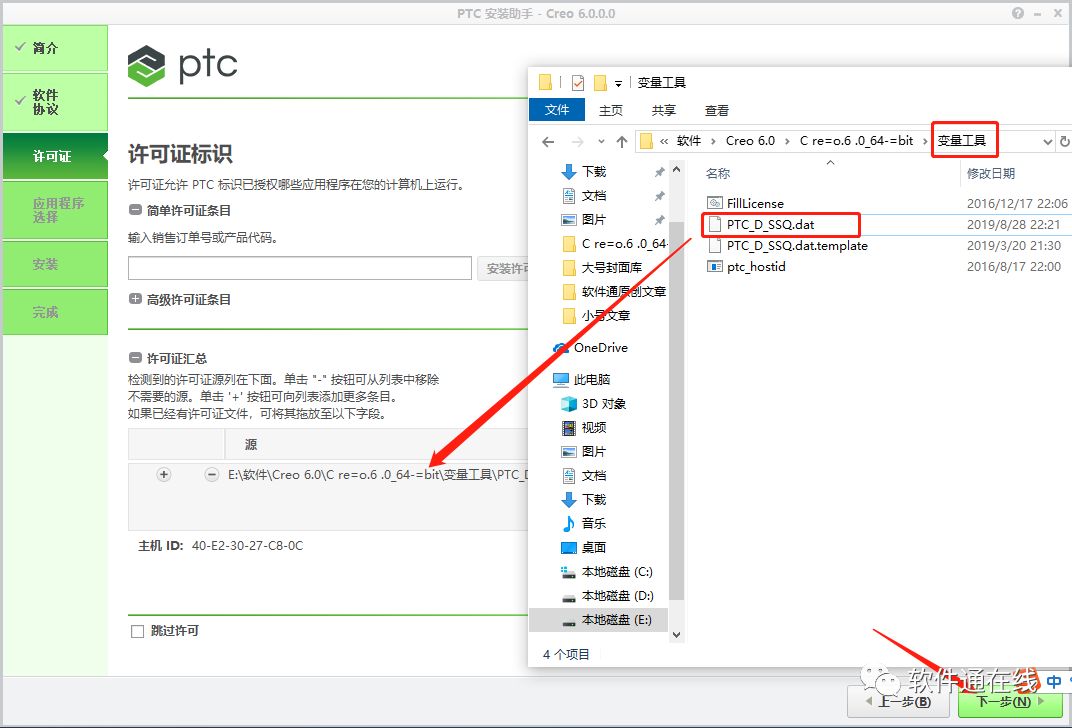This screenshot has width=1072, height=728.
Task: Open the quick access toolbar dropdown arrow
Action: (618, 83)
